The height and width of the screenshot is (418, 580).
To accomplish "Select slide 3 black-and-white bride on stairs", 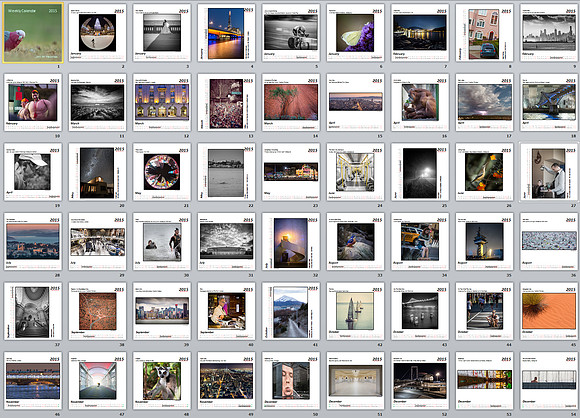I will 162,33.
